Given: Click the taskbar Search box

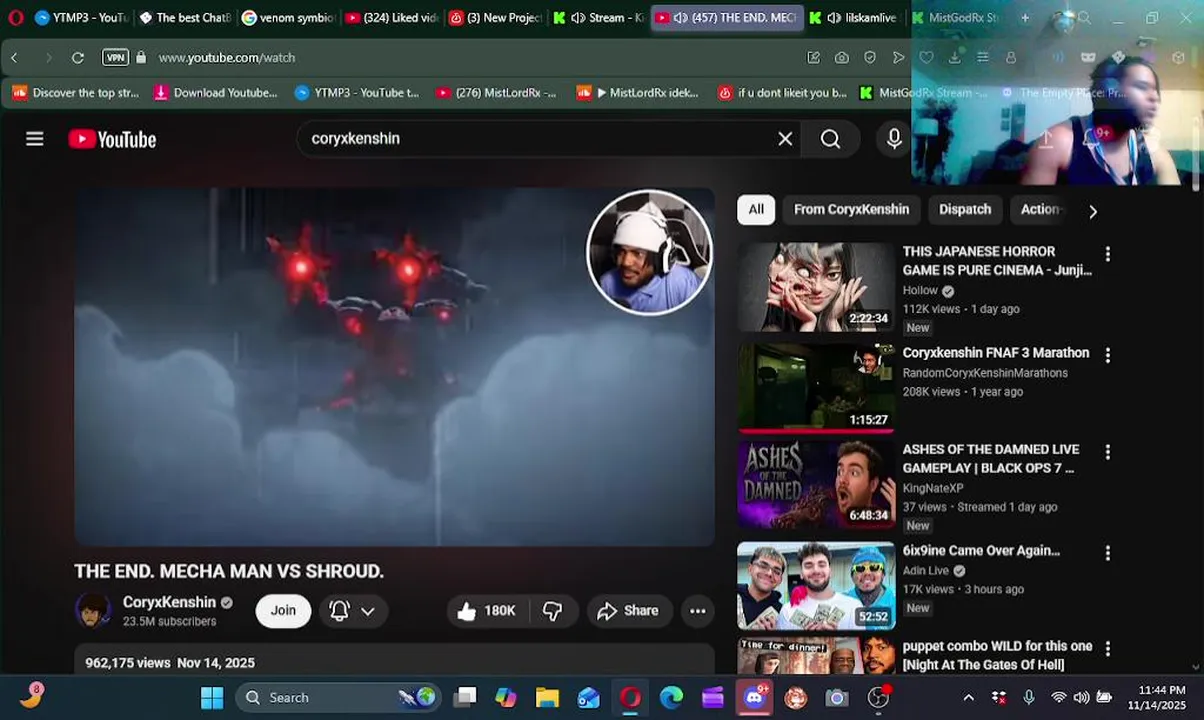Looking at the screenshot, I should tap(339, 698).
